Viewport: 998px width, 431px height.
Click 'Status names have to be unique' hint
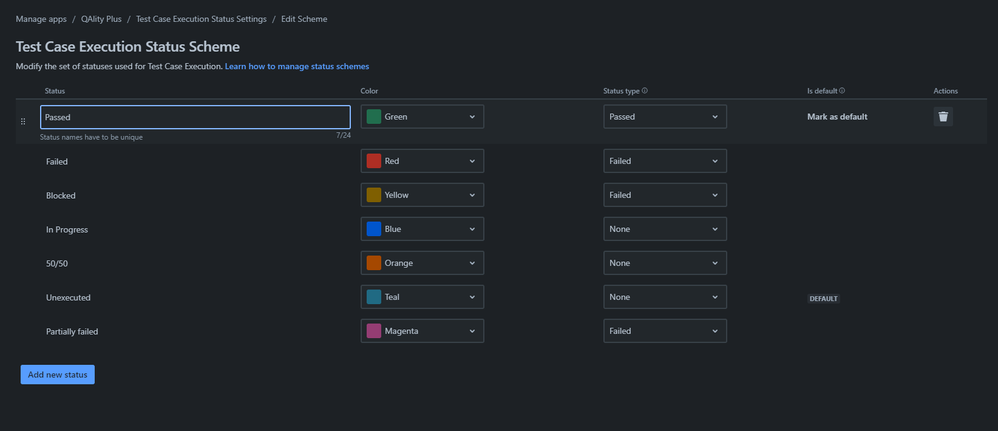pos(91,137)
